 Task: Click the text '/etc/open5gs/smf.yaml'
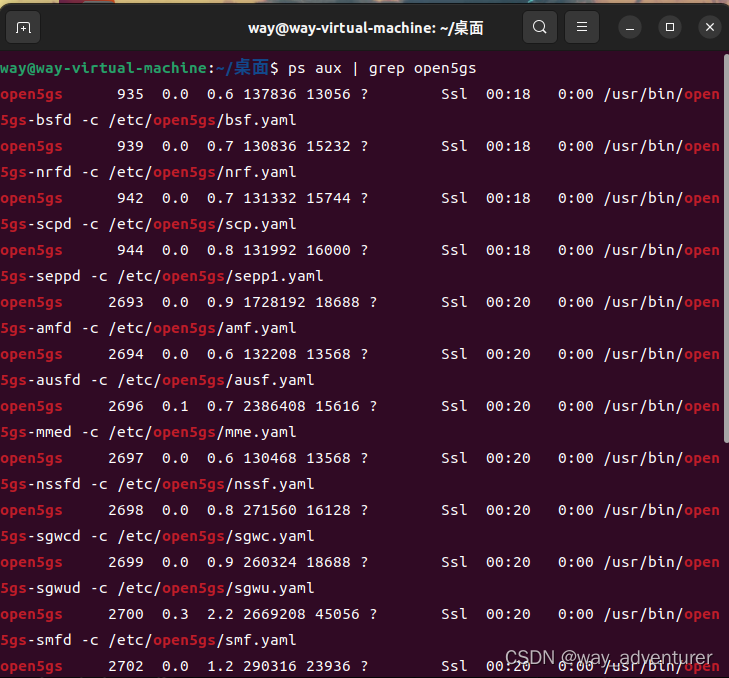[x=202, y=641]
